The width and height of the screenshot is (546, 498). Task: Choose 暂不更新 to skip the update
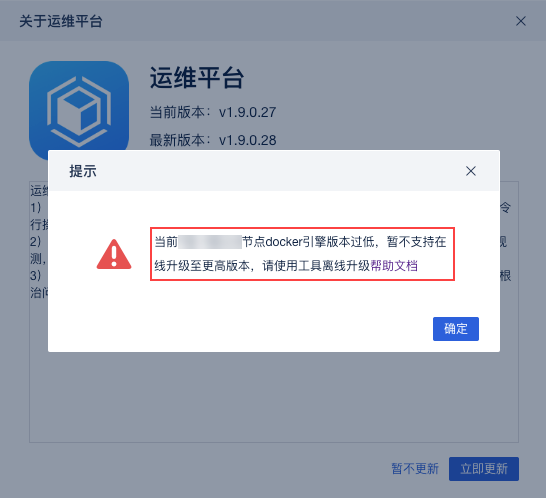click(415, 469)
